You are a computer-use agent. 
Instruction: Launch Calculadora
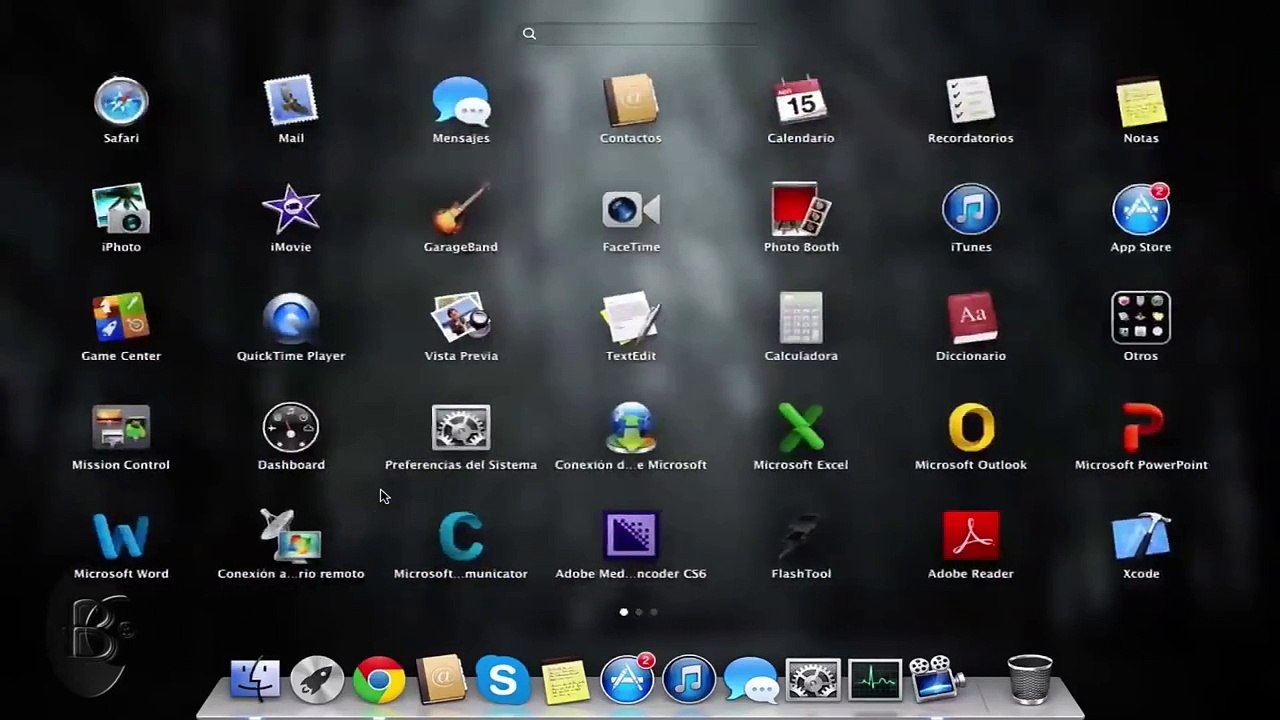(801, 320)
